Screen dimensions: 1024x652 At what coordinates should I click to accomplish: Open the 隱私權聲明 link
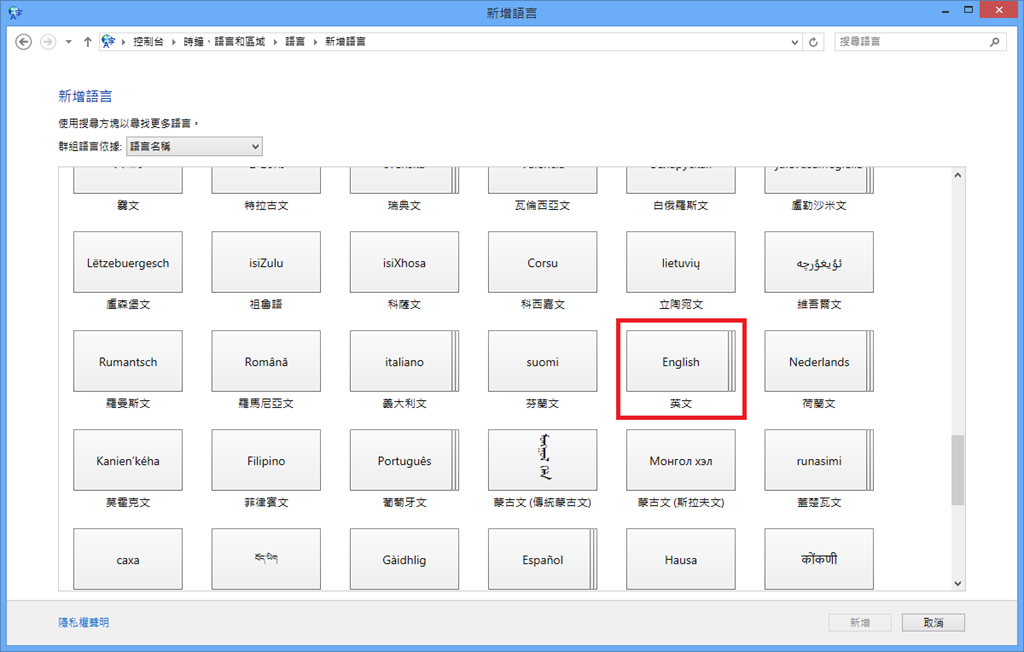pos(84,623)
